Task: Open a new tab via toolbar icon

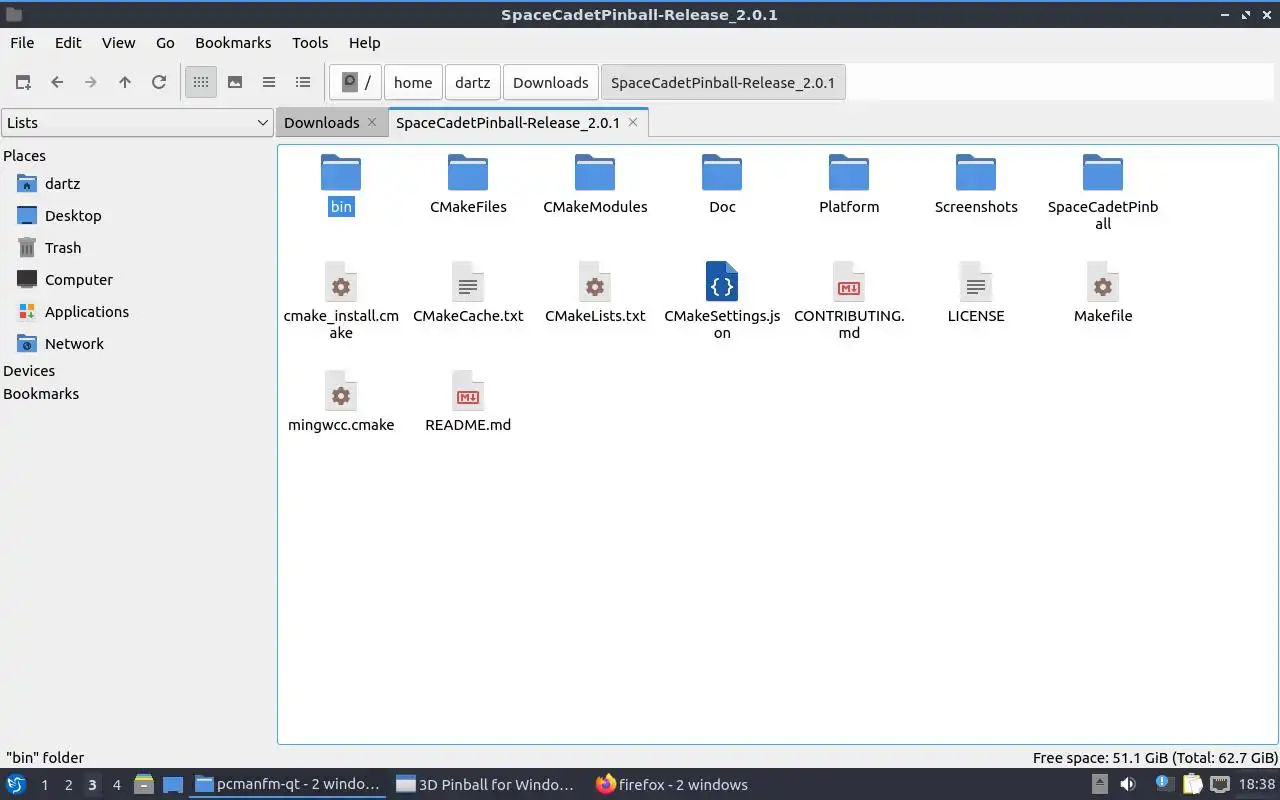Action: coord(23,82)
